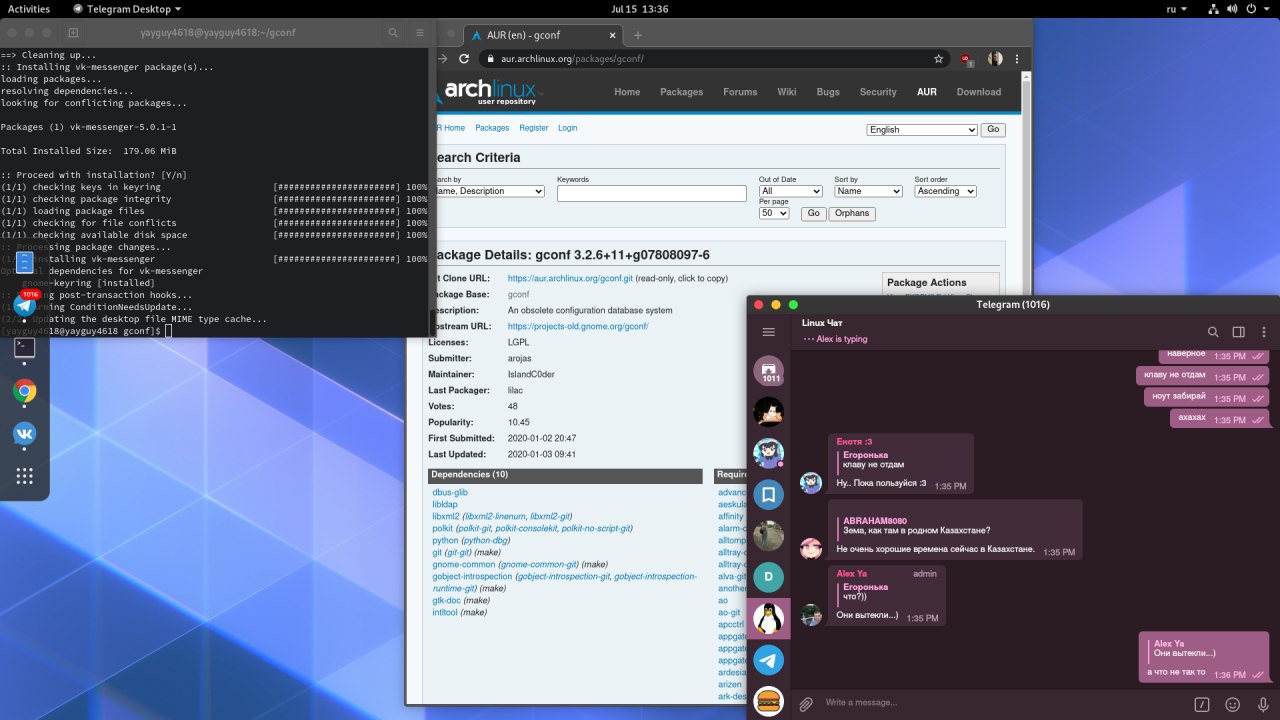Open the Telegram emoji picker
Image resolution: width=1280 pixels, height=720 pixels.
pos(1233,704)
